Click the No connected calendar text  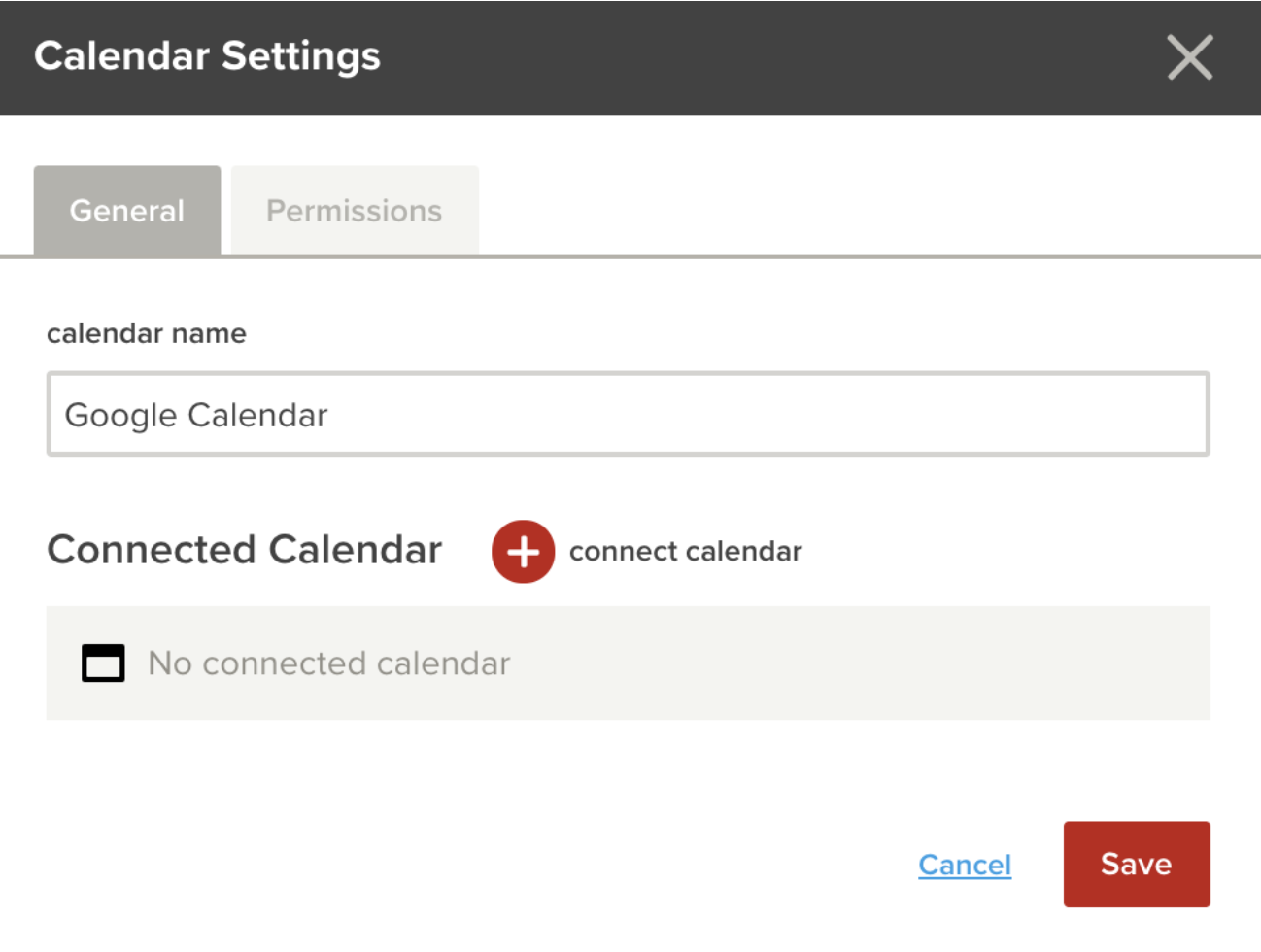point(329,663)
